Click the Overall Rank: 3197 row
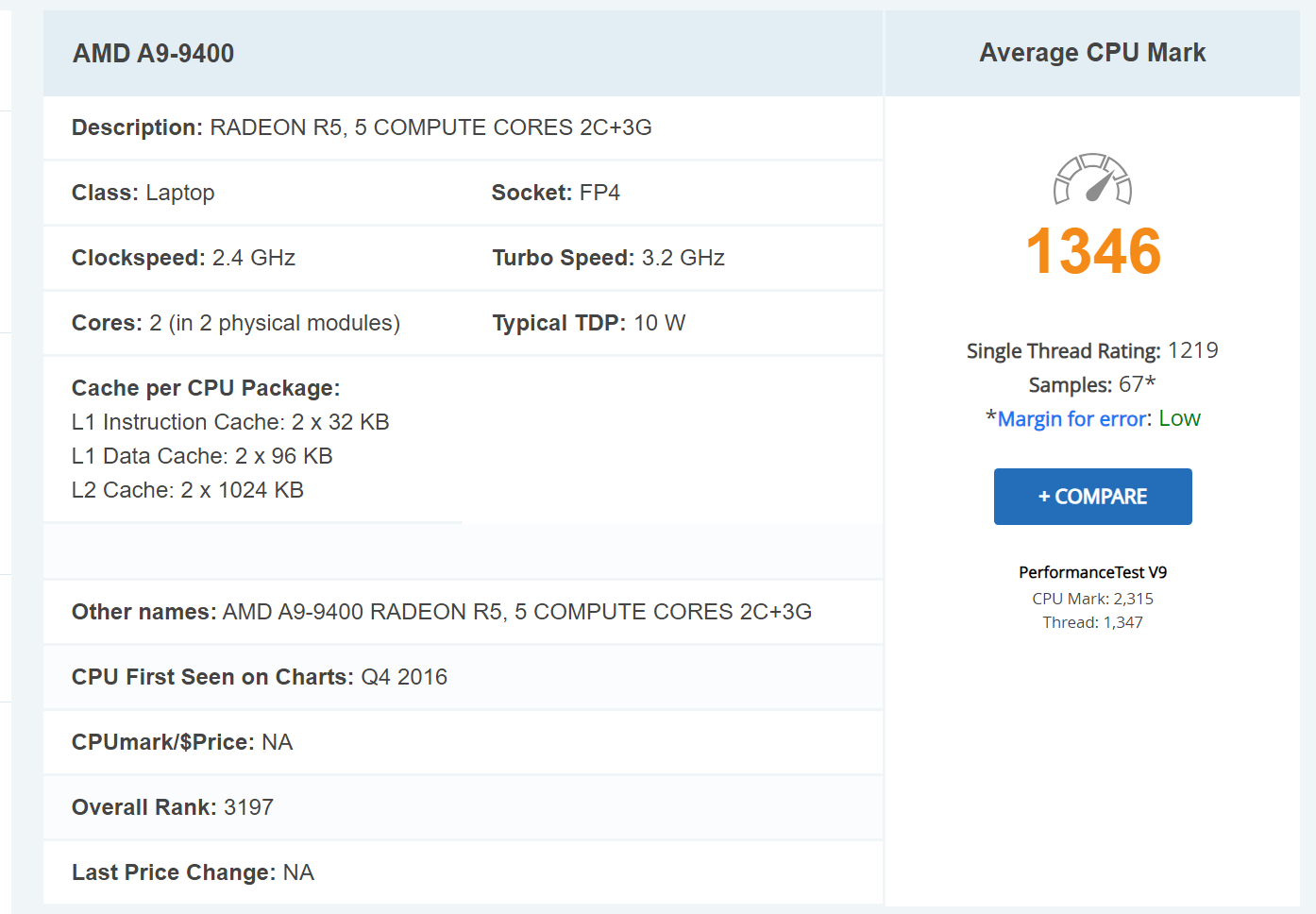This screenshot has height=914, width=1316. pos(463,807)
